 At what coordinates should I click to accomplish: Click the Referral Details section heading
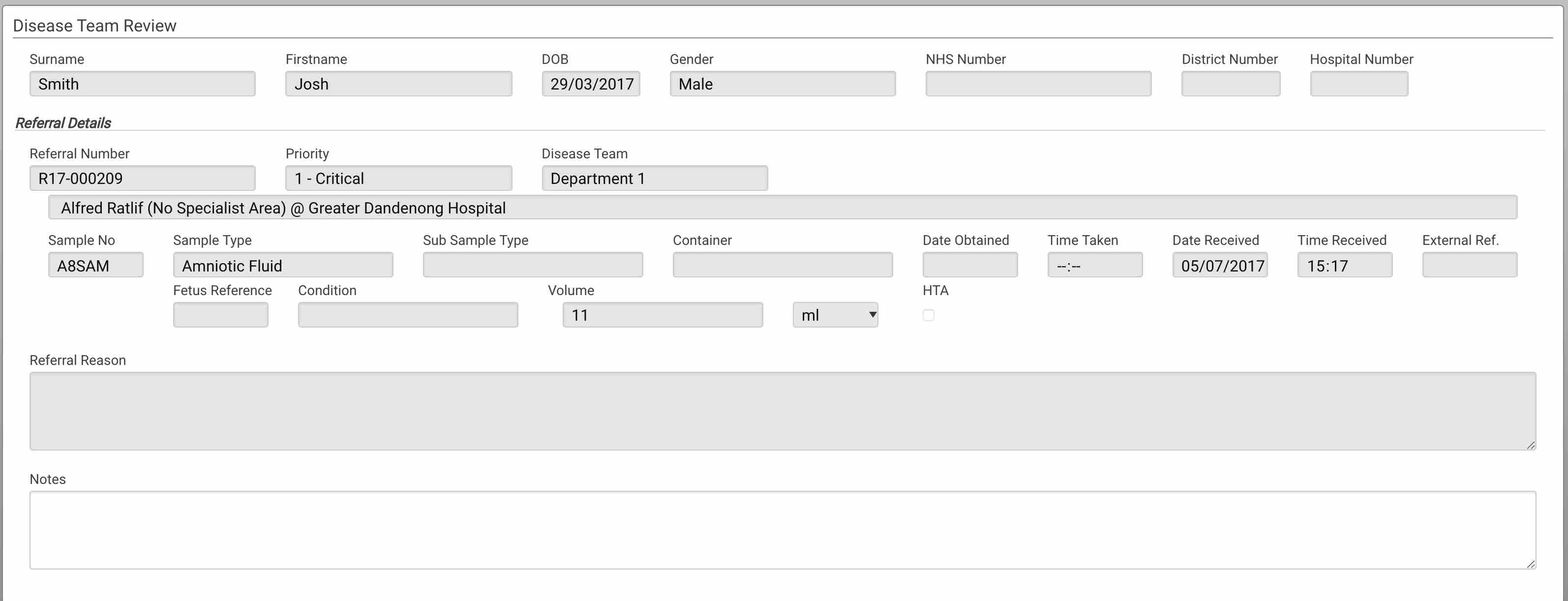pyautogui.click(x=63, y=123)
